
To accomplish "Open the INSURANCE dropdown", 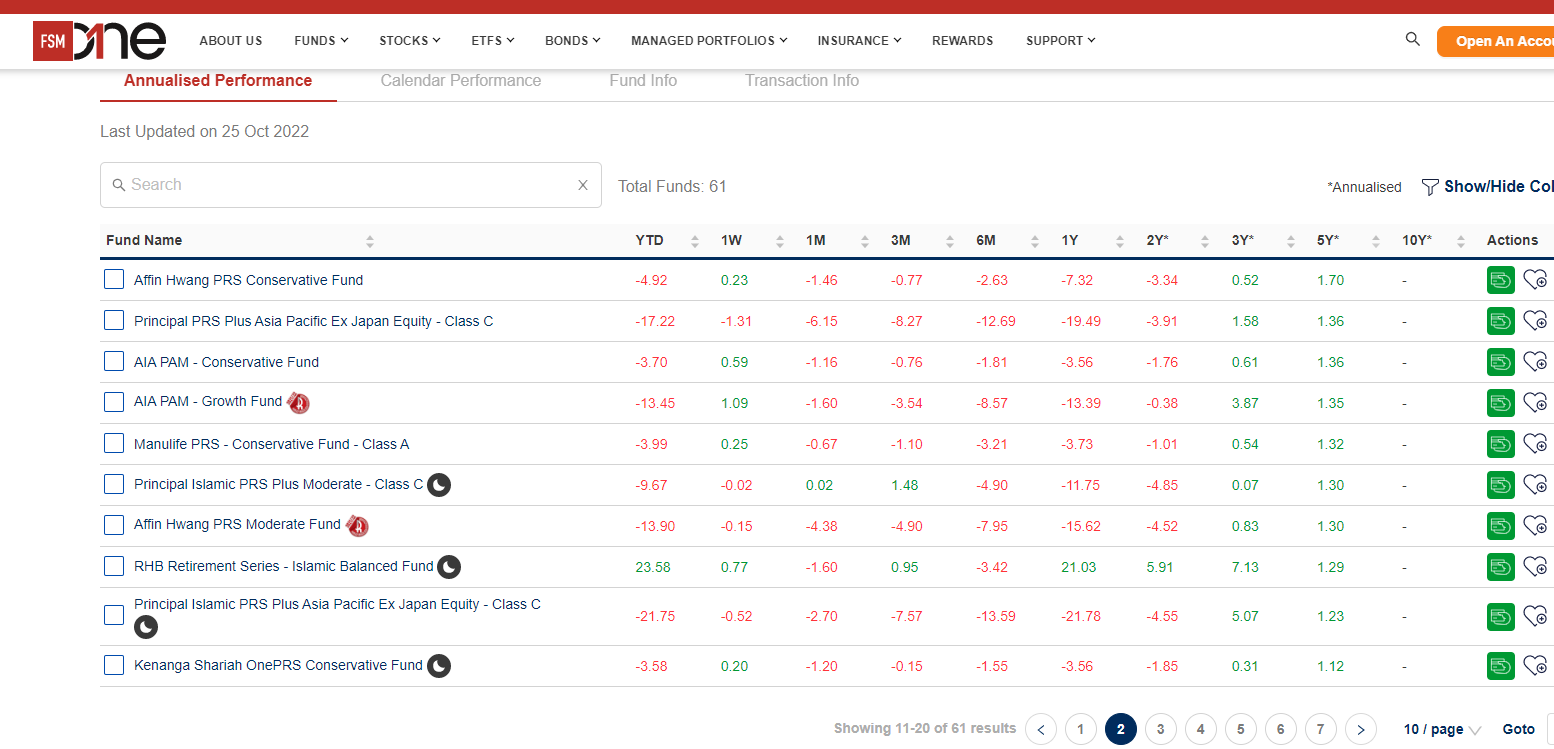I will (x=860, y=41).
